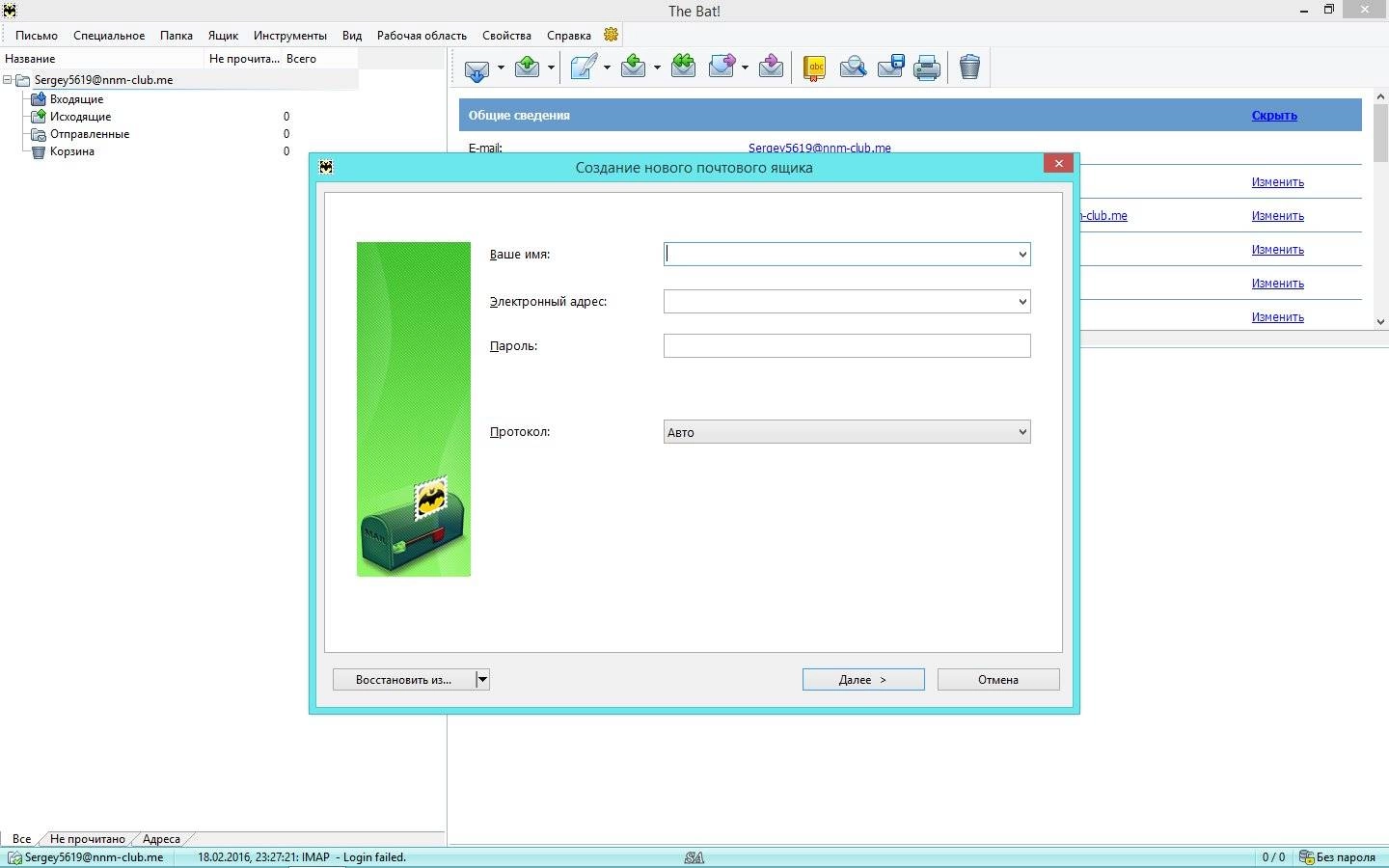This screenshot has width=1389, height=868.
Task: Open the Send queued mail dropdown arrow
Action: (551, 68)
